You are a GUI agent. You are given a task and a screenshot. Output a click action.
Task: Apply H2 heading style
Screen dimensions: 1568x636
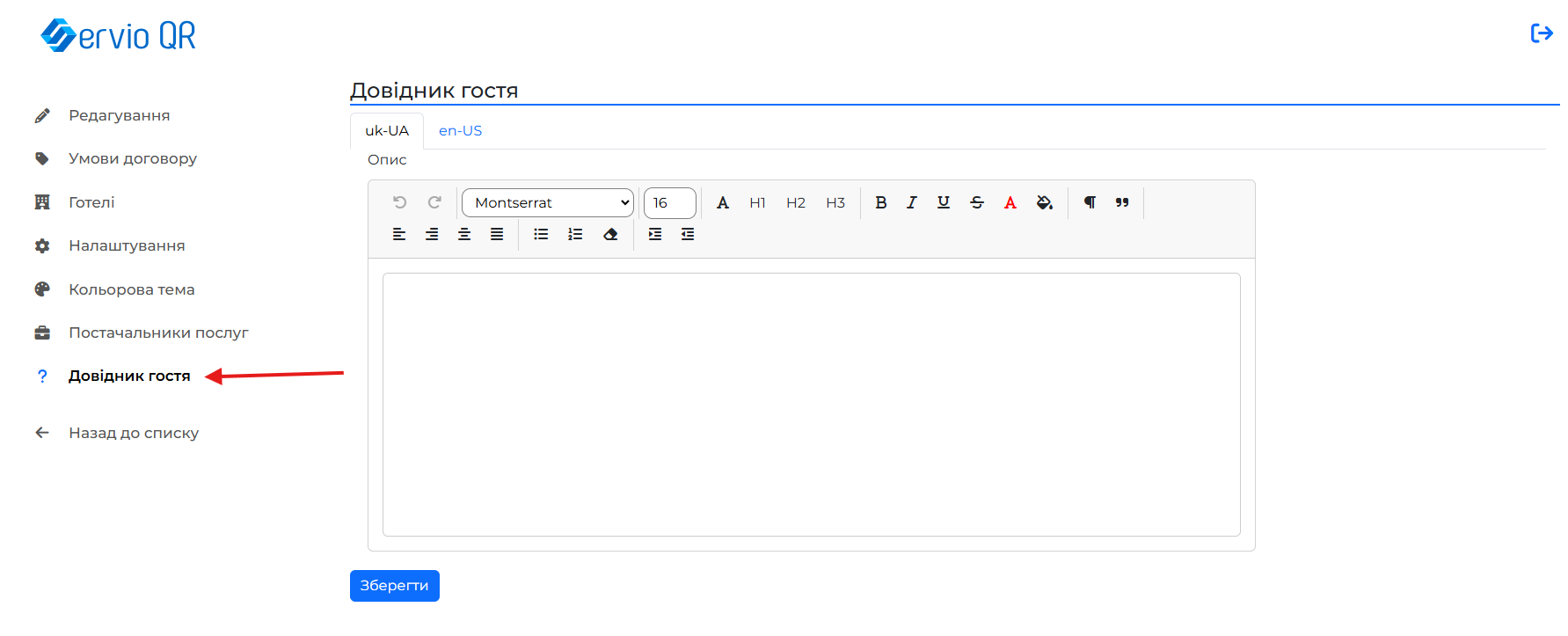[x=796, y=202]
